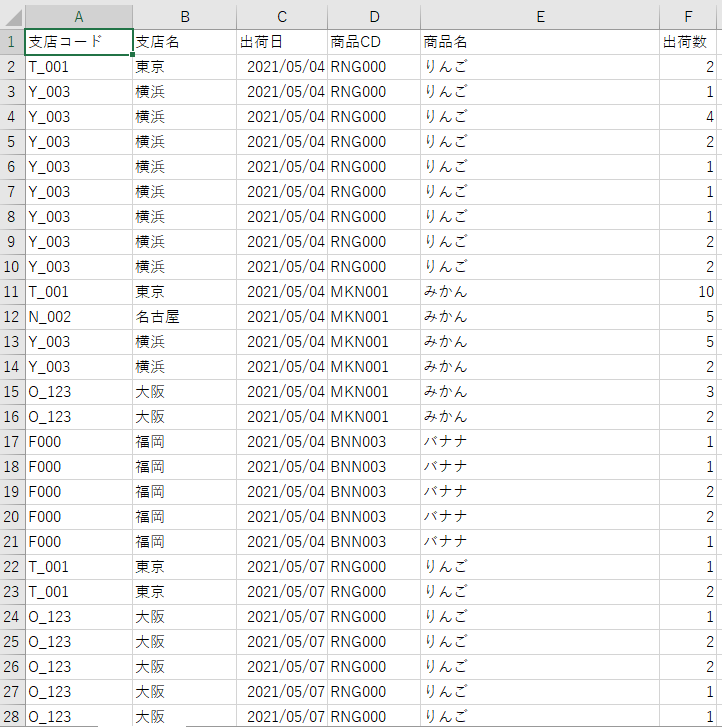The width and height of the screenshot is (722, 727).
Task: Click the 商品名 header cell
Action: [x=539, y=42]
